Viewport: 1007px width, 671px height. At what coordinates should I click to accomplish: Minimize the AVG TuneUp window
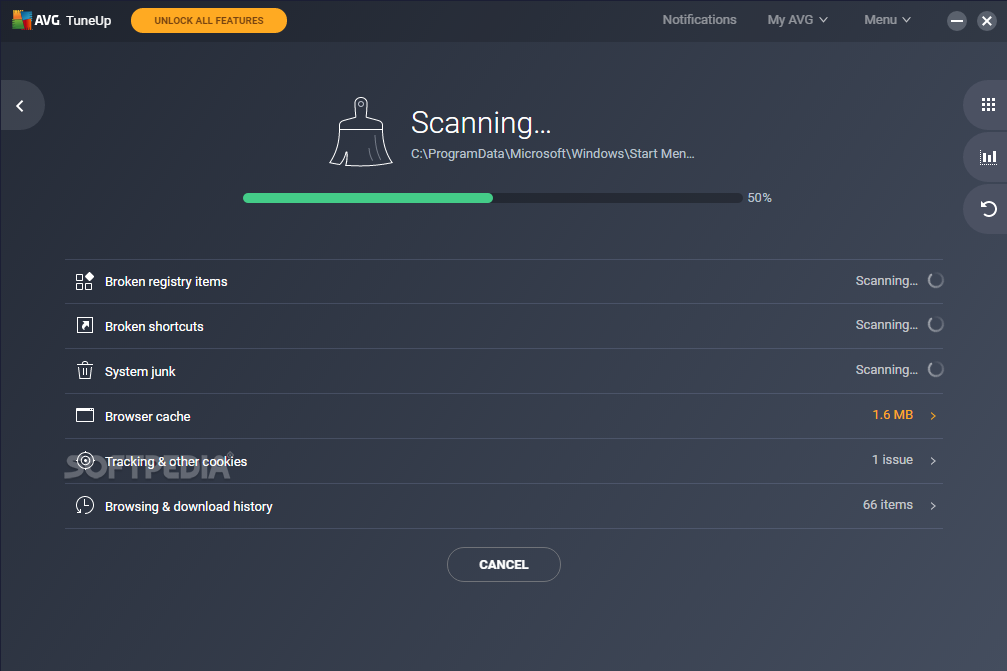pos(957,21)
